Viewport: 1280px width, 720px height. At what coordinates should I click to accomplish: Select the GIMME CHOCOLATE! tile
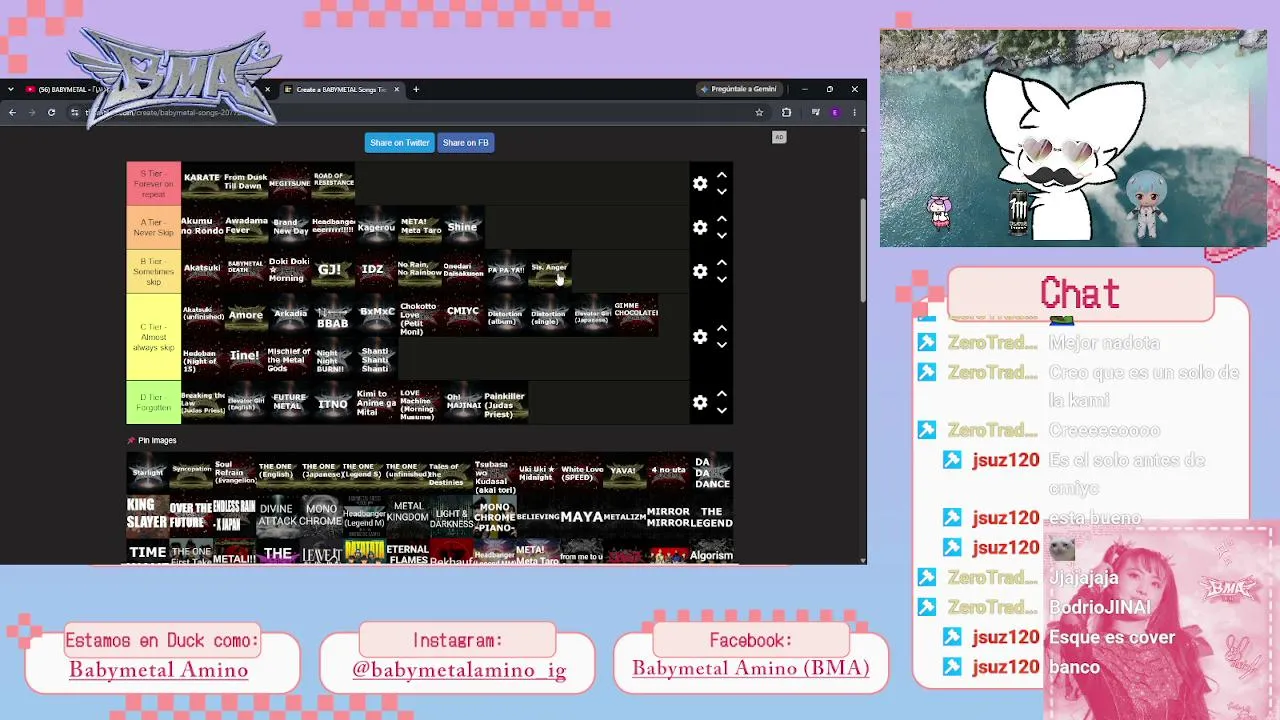point(636,315)
